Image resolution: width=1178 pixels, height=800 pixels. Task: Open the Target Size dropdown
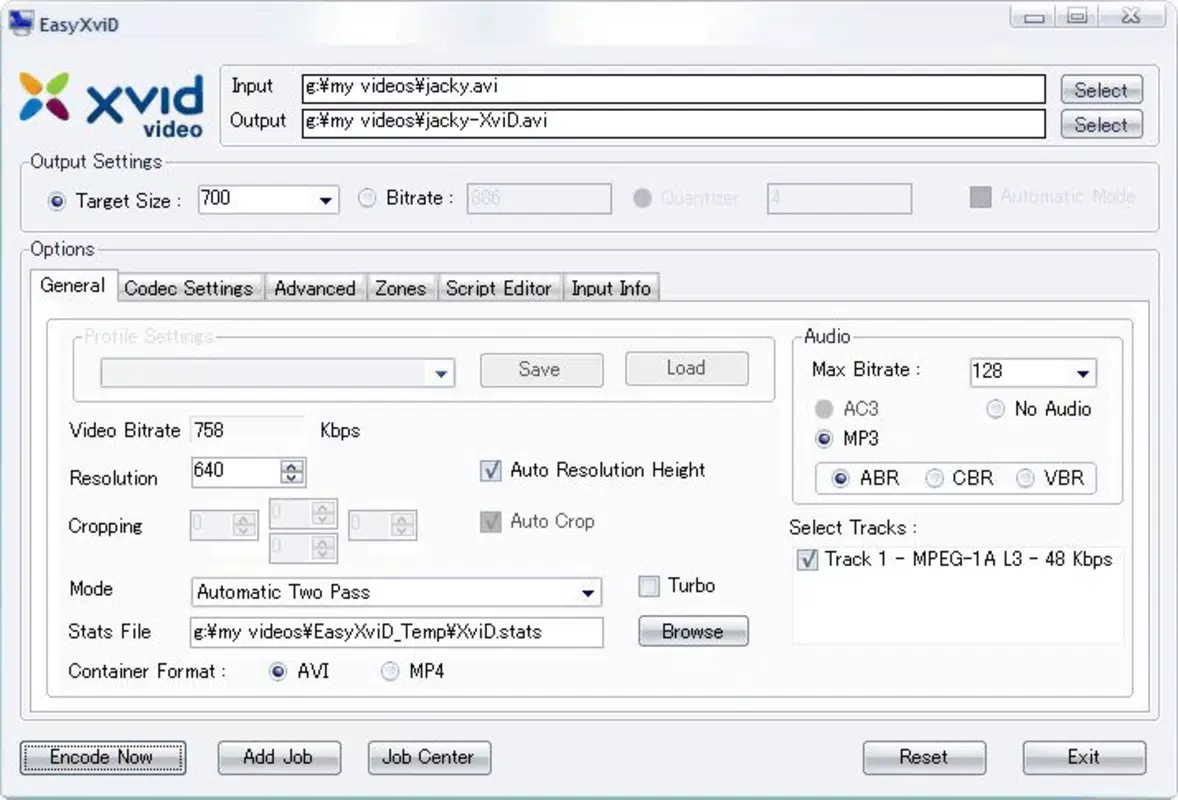(325, 201)
